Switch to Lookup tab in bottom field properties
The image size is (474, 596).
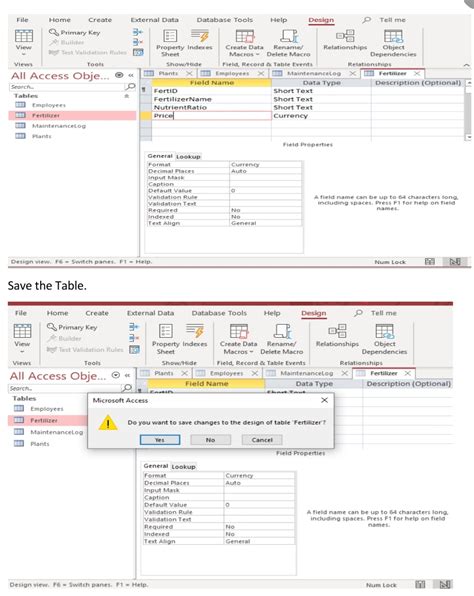[x=184, y=467]
